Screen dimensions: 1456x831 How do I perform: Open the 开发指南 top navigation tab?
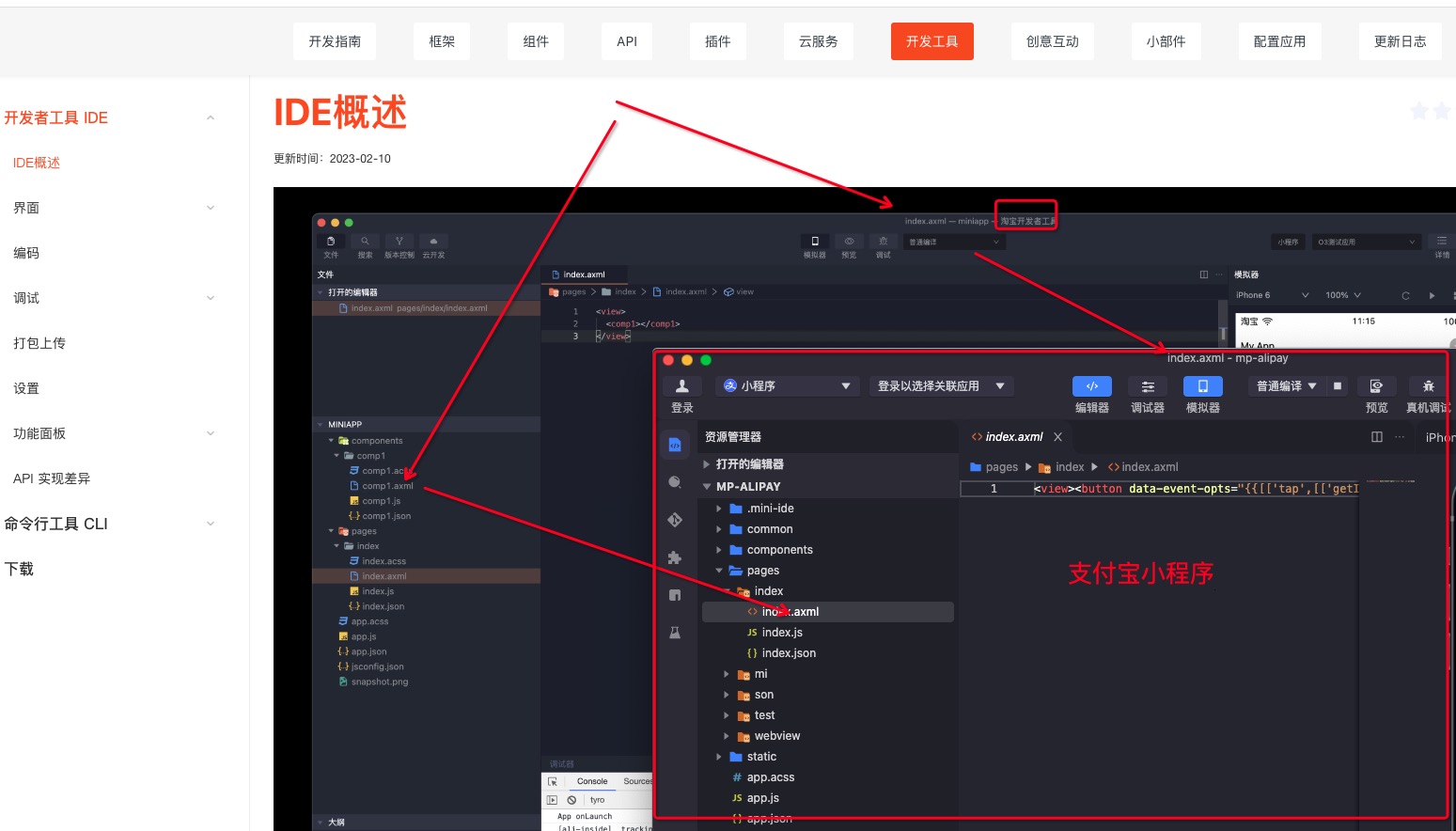coord(335,41)
